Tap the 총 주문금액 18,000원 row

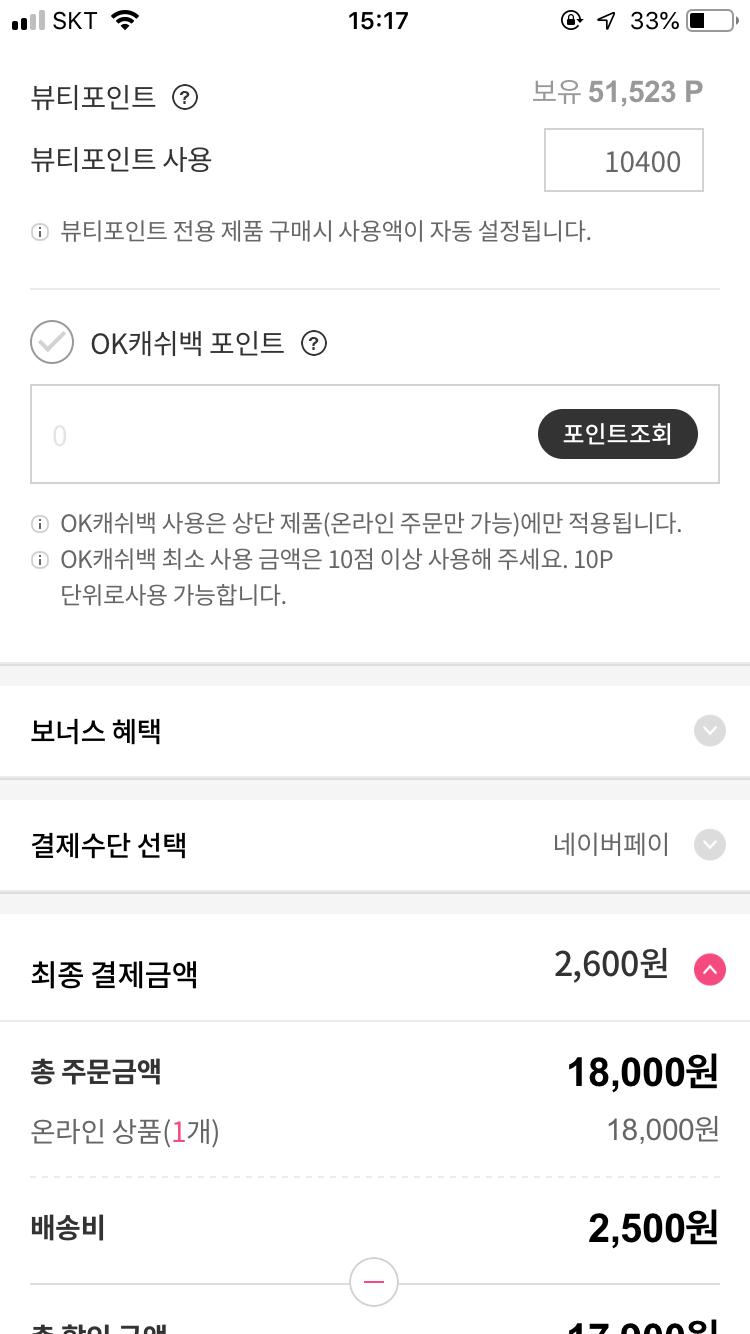pyautogui.click(x=375, y=1072)
